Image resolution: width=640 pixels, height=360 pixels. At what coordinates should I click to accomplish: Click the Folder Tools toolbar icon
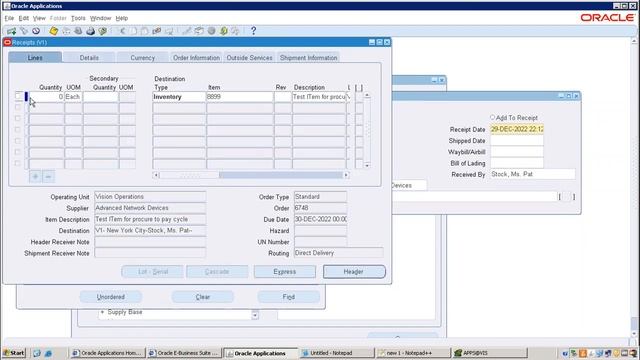(x=236, y=31)
